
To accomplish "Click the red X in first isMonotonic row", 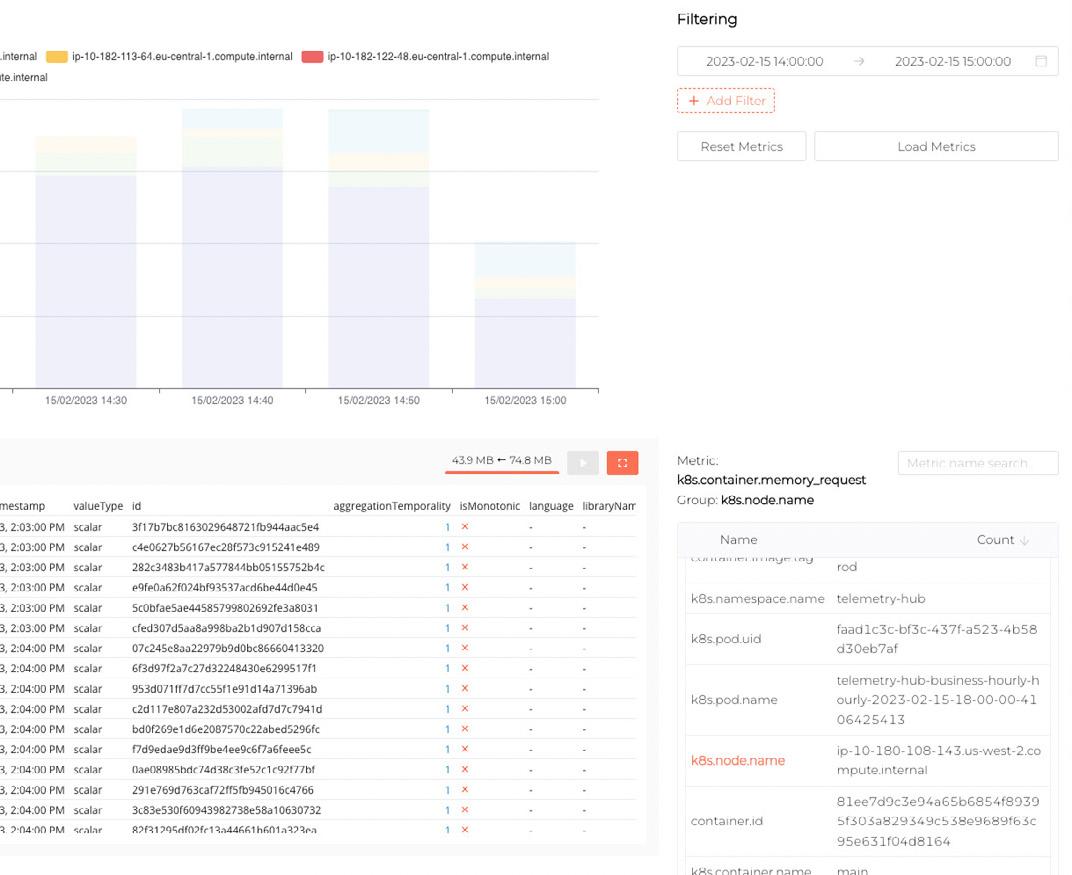I will pos(465,527).
